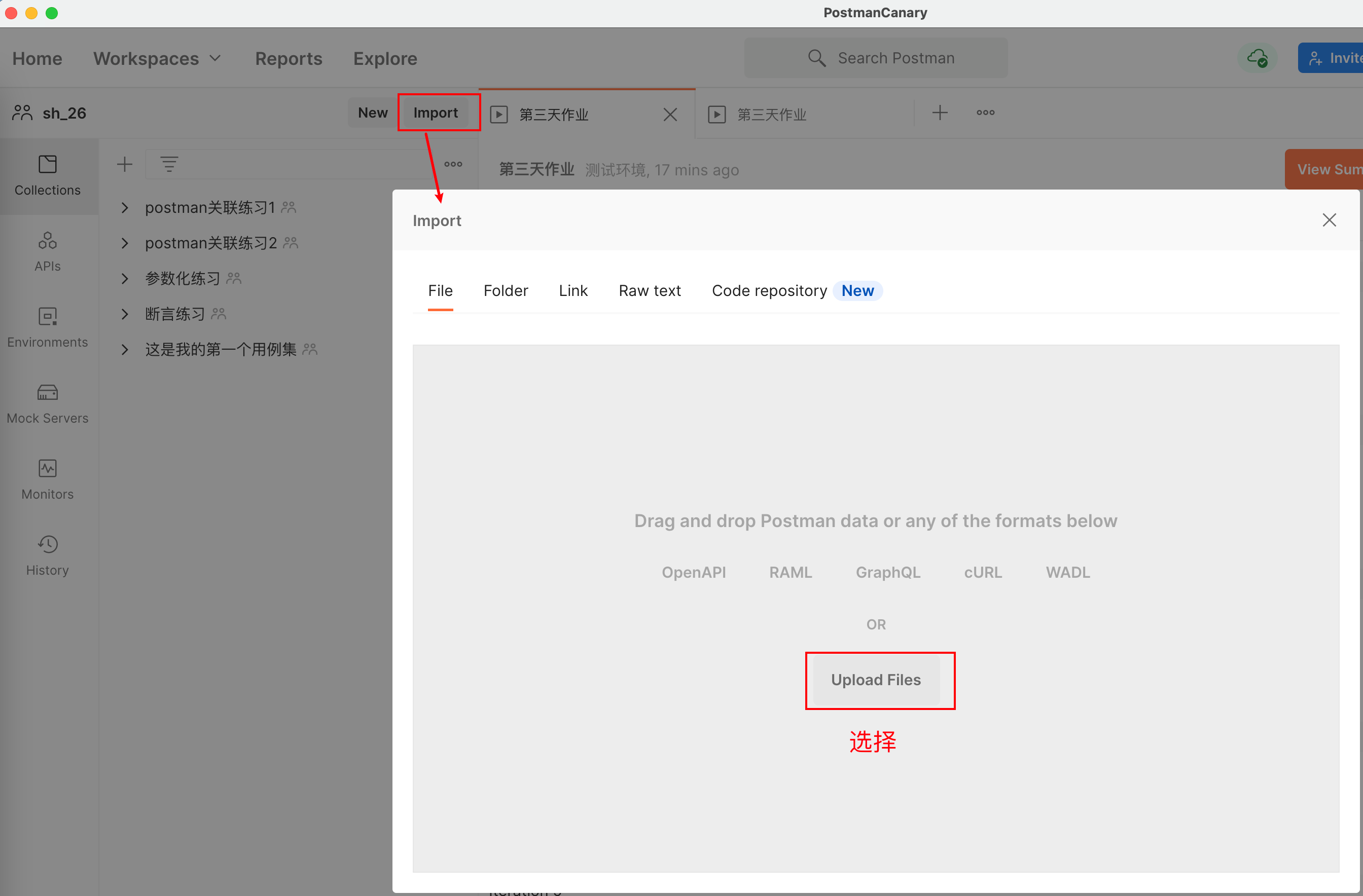Click the sh_26 workspace name
This screenshot has width=1363, height=896.
pos(64,113)
